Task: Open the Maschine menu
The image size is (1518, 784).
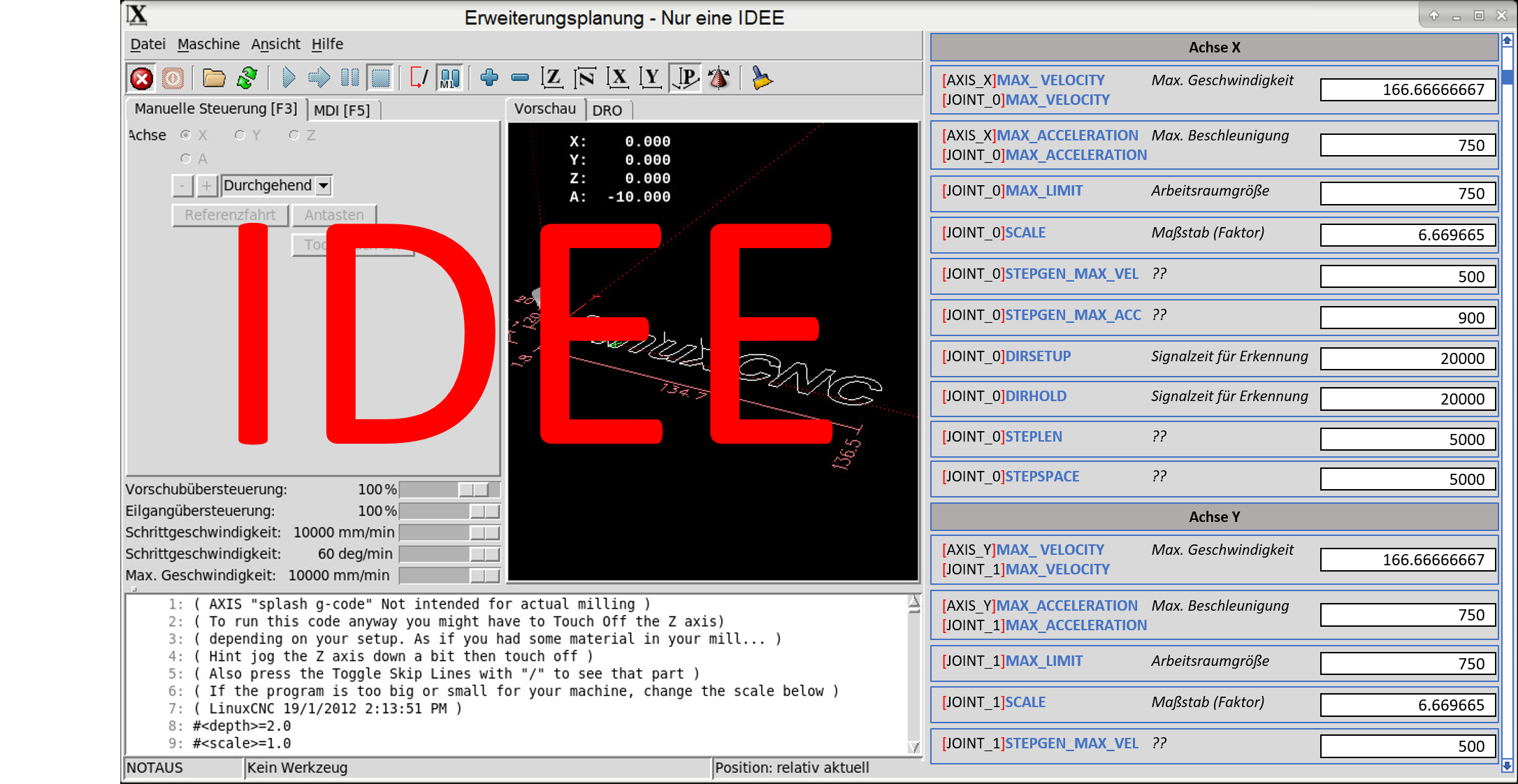Action: coord(208,44)
